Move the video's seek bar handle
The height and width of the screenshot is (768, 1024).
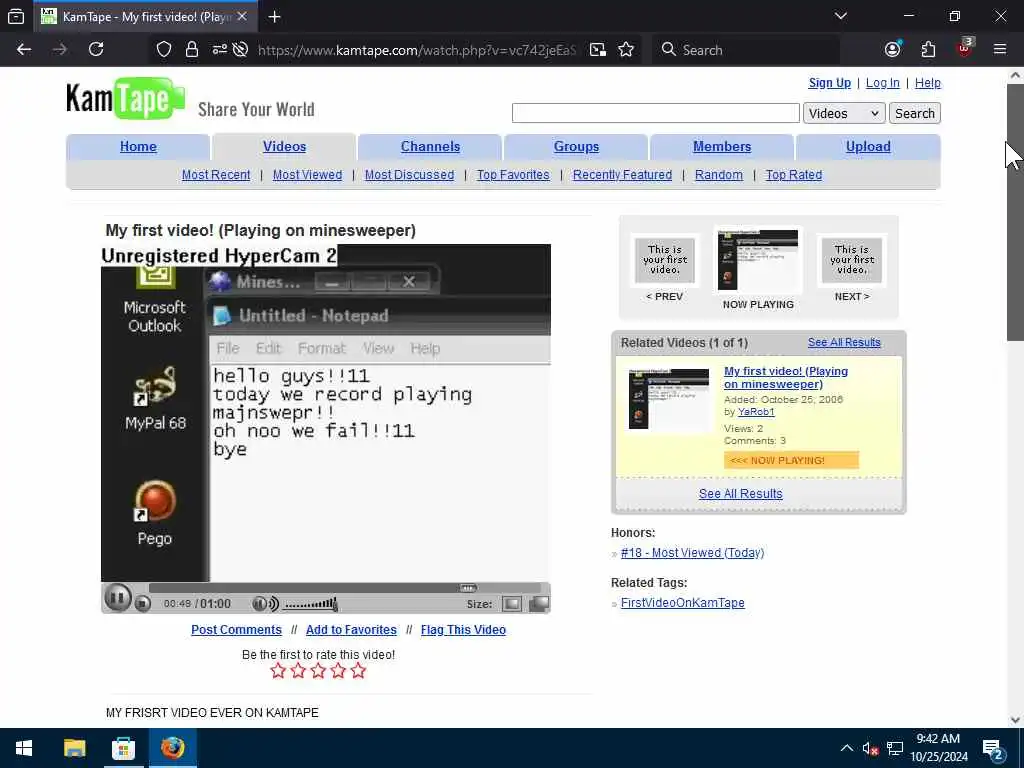pyautogui.click(x=468, y=588)
